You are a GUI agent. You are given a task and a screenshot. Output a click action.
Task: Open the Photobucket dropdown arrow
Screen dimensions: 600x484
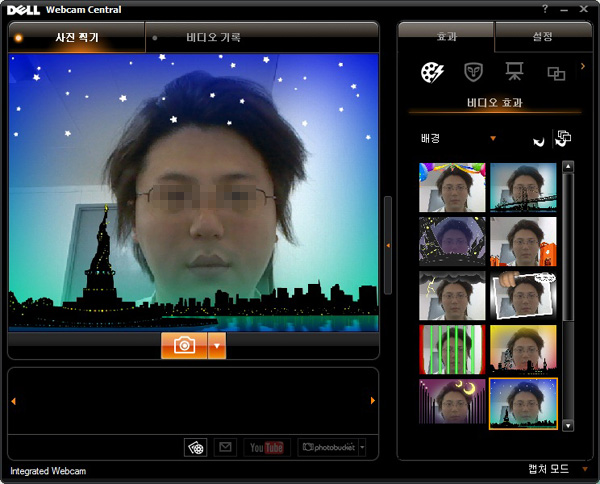point(362,447)
